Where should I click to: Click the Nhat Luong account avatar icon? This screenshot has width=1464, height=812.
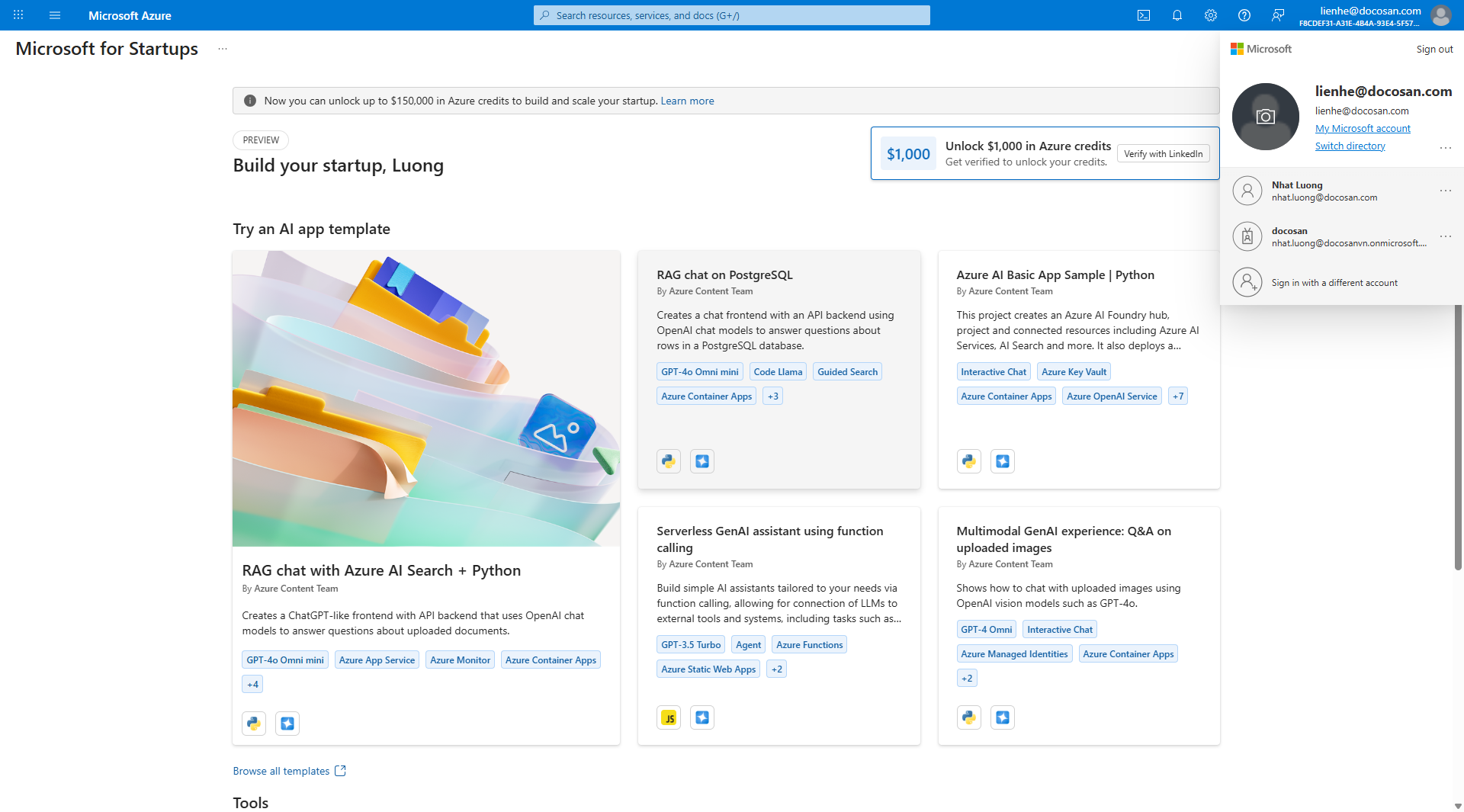coord(1247,191)
